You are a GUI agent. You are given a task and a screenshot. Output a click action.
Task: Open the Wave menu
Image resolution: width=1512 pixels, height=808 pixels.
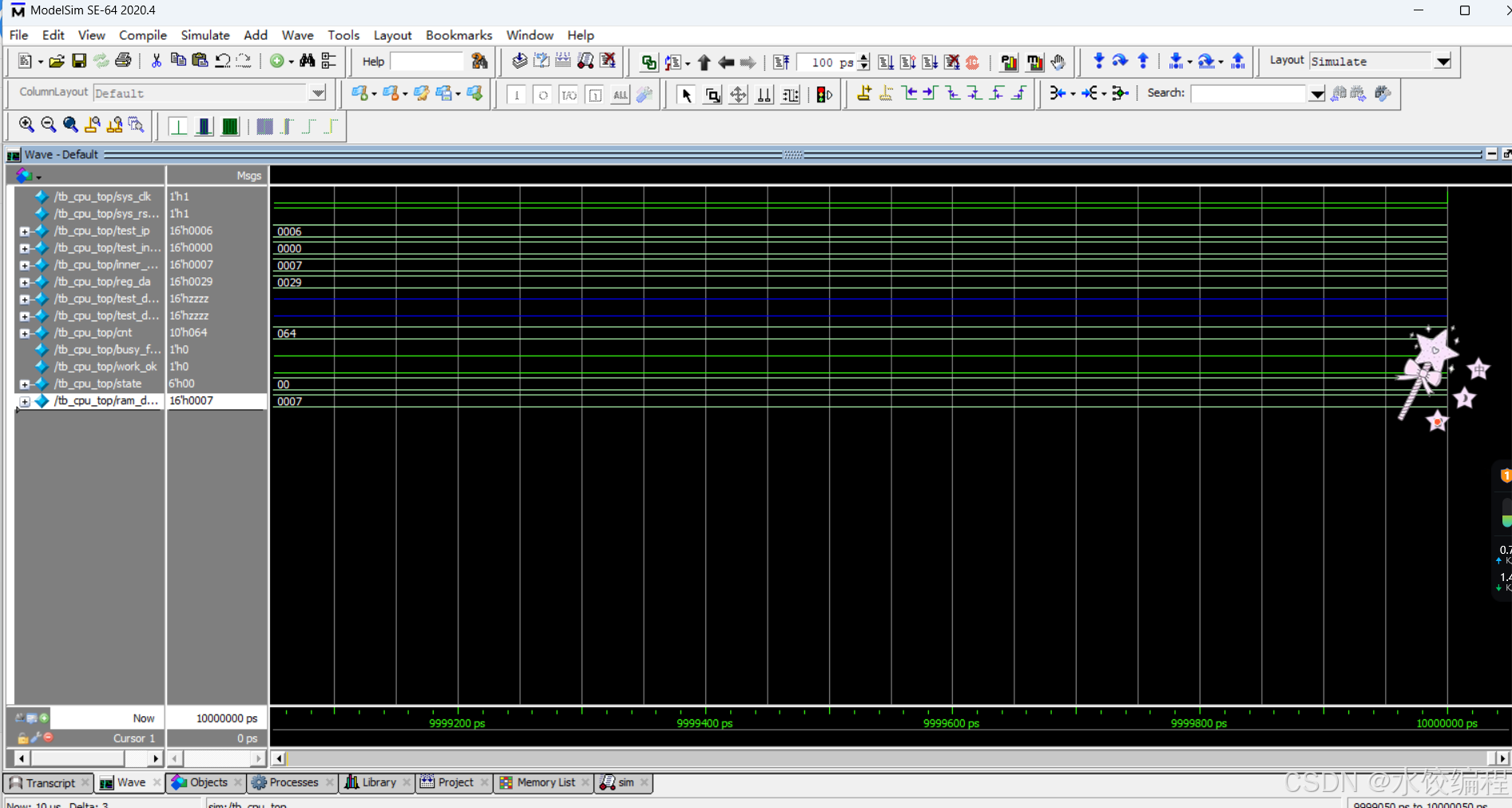coord(297,35)
